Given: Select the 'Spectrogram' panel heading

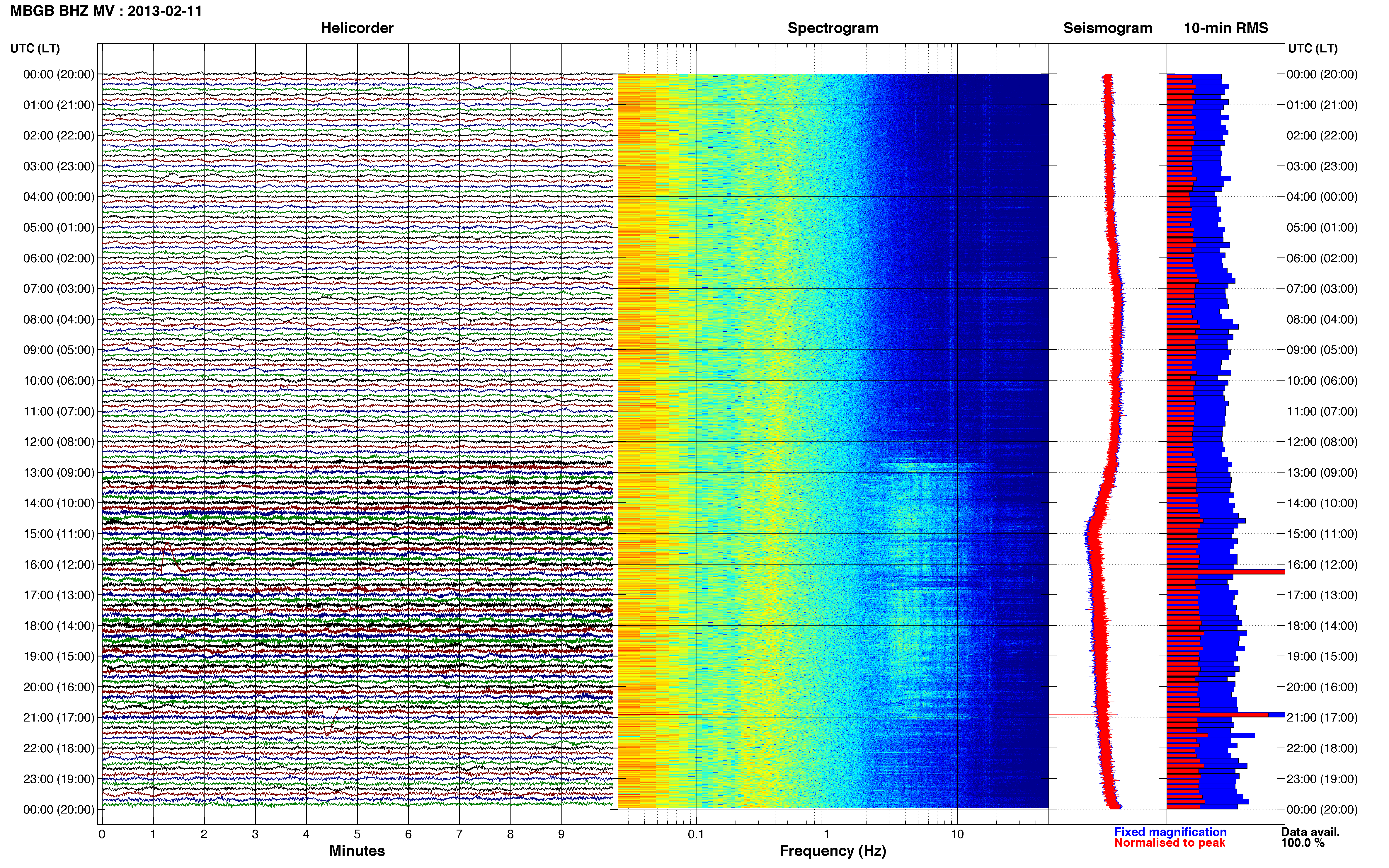Looking at the screenshot, I should 833,28.
